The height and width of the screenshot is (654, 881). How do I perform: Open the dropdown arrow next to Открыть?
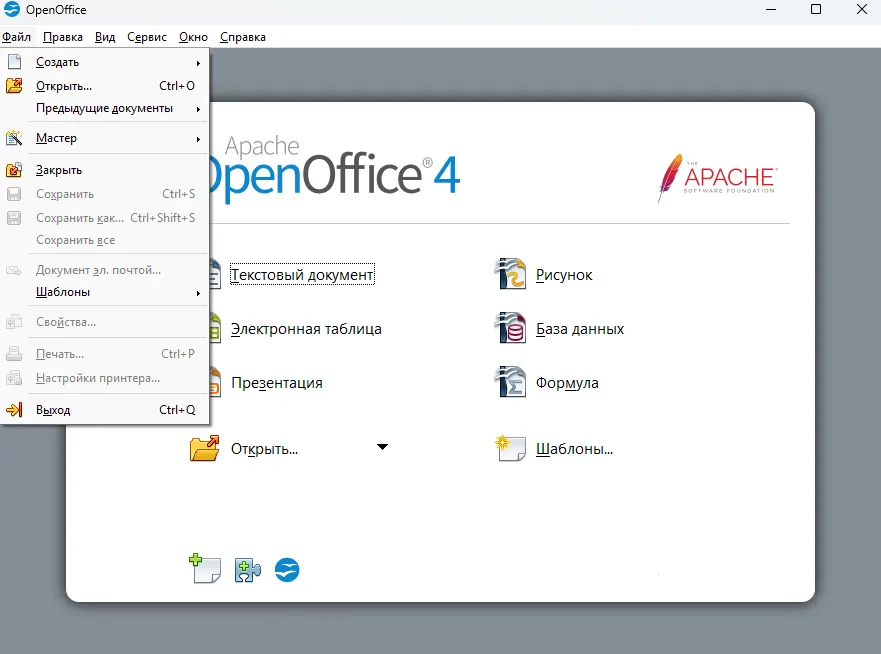(382, 448)
